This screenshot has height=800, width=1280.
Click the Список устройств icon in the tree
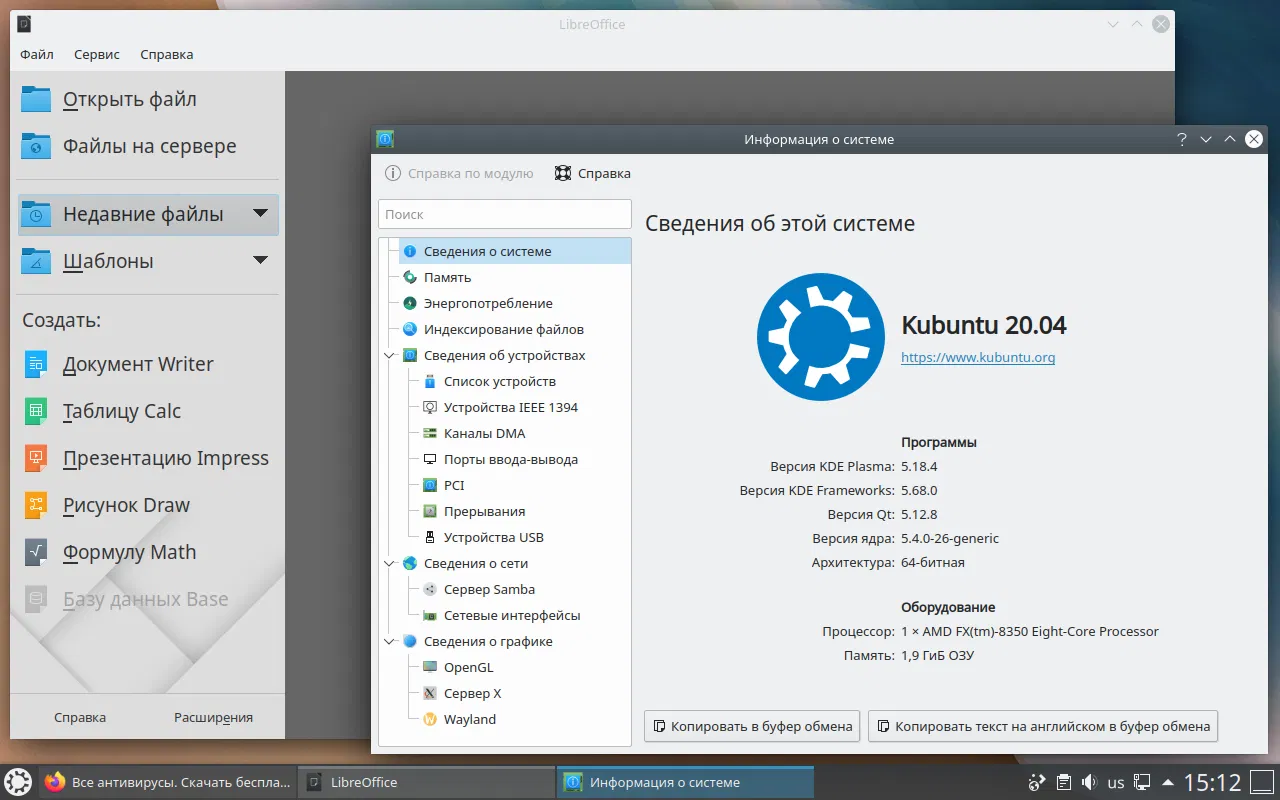[x=430, y=381]
